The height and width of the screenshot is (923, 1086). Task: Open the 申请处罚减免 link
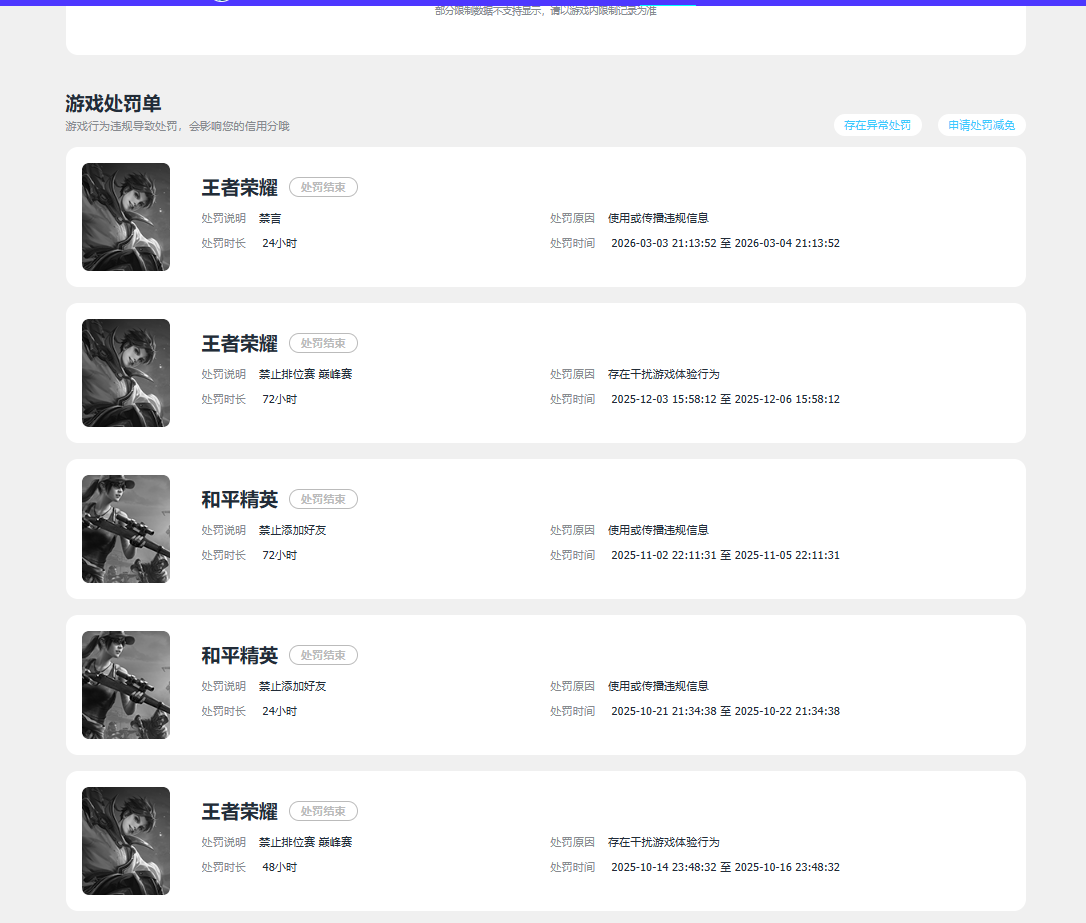click(981, 125)
